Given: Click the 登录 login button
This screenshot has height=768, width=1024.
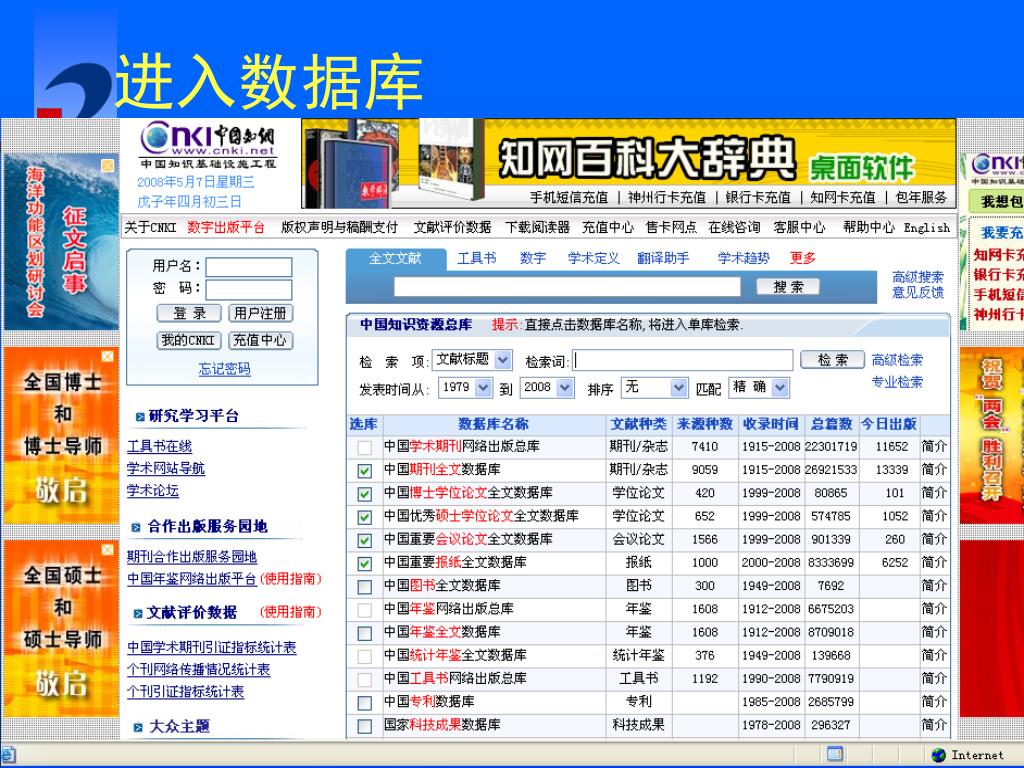Looking at the screenshot, I should tap(189, 313).
